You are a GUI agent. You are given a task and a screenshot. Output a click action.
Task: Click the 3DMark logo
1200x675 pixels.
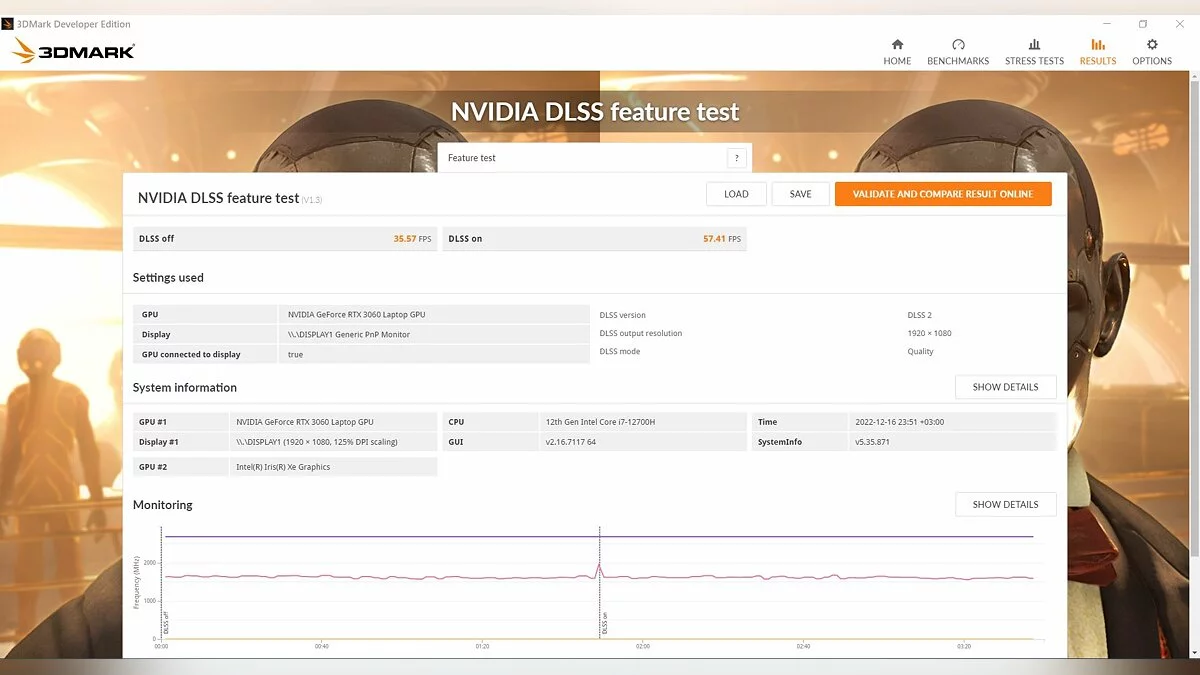click(74, 51)
